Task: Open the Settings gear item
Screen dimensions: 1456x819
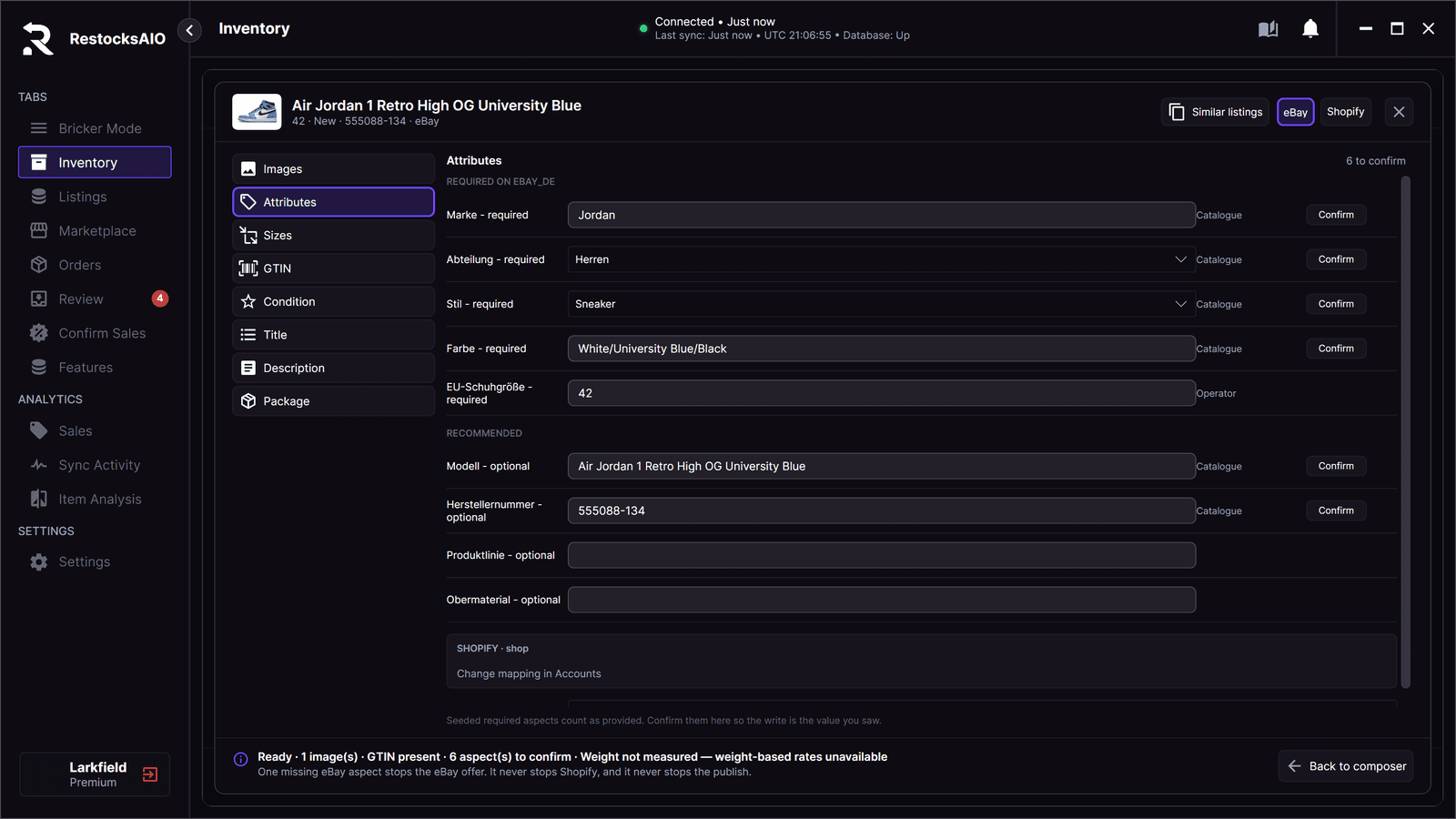Action: click(95, 562)
